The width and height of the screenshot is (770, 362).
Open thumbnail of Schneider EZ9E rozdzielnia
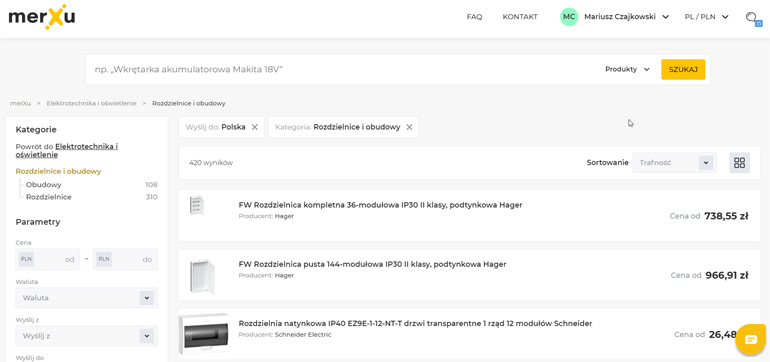204,334
